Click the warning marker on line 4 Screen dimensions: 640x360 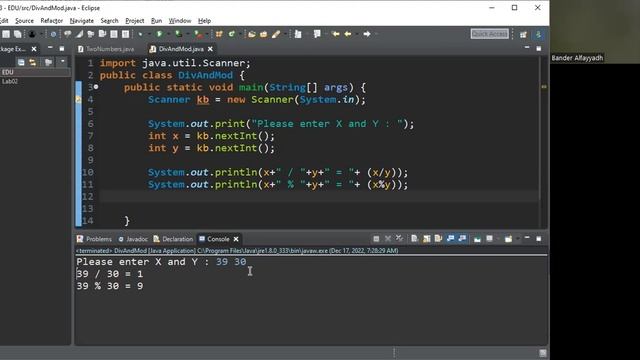coord(78,99)
